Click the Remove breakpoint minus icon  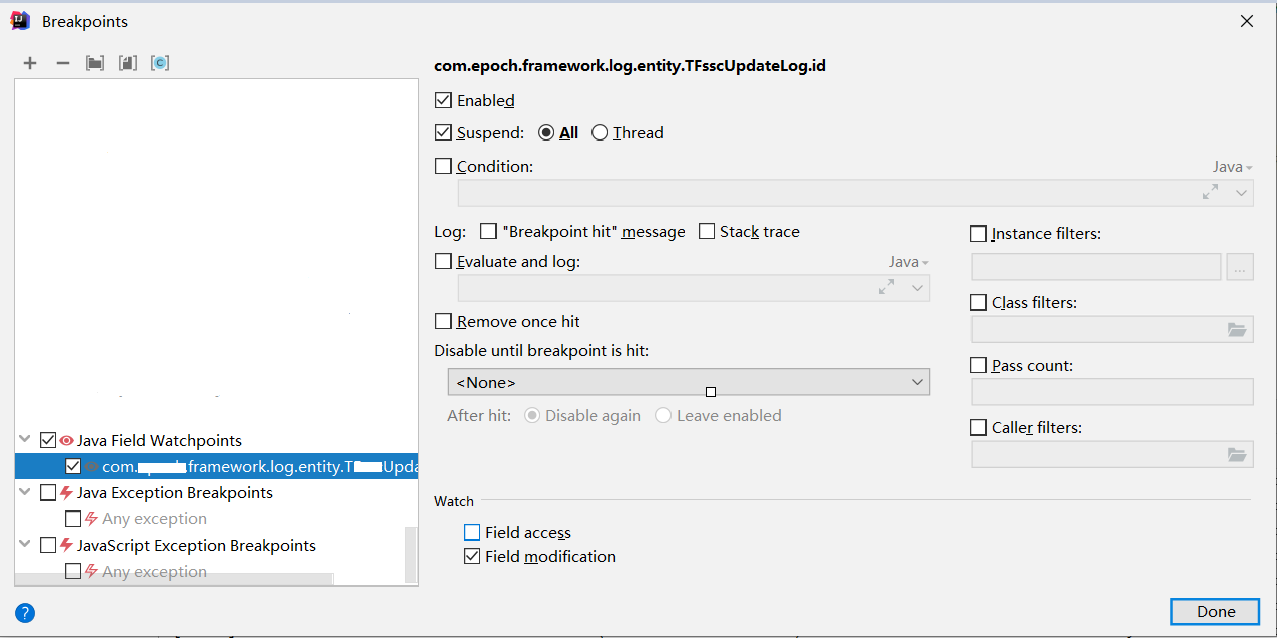(x=63, y=63)
